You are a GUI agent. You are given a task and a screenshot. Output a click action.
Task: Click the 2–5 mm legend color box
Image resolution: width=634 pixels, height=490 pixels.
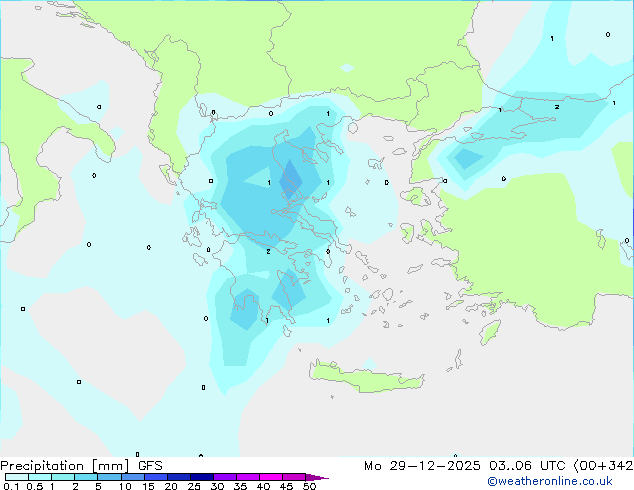pyautogui.click(x=86, y=477)
